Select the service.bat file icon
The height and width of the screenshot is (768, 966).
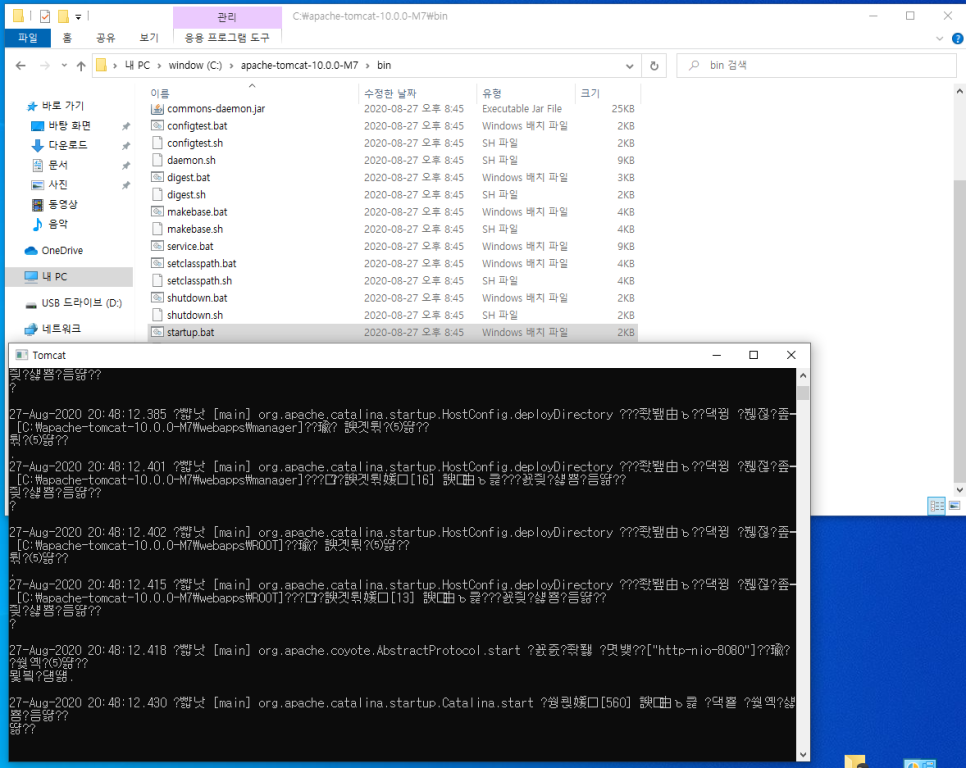[158, 246]
